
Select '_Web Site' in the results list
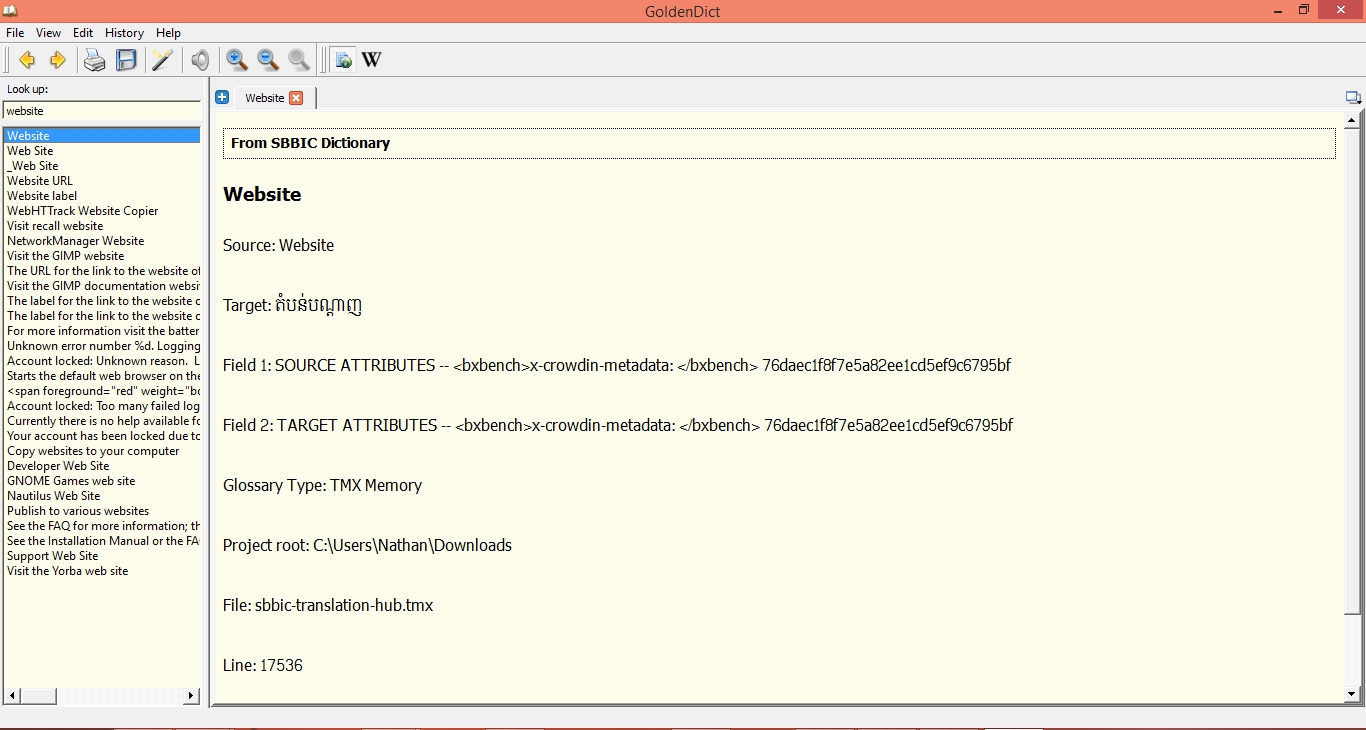click(x=102, y=166)
